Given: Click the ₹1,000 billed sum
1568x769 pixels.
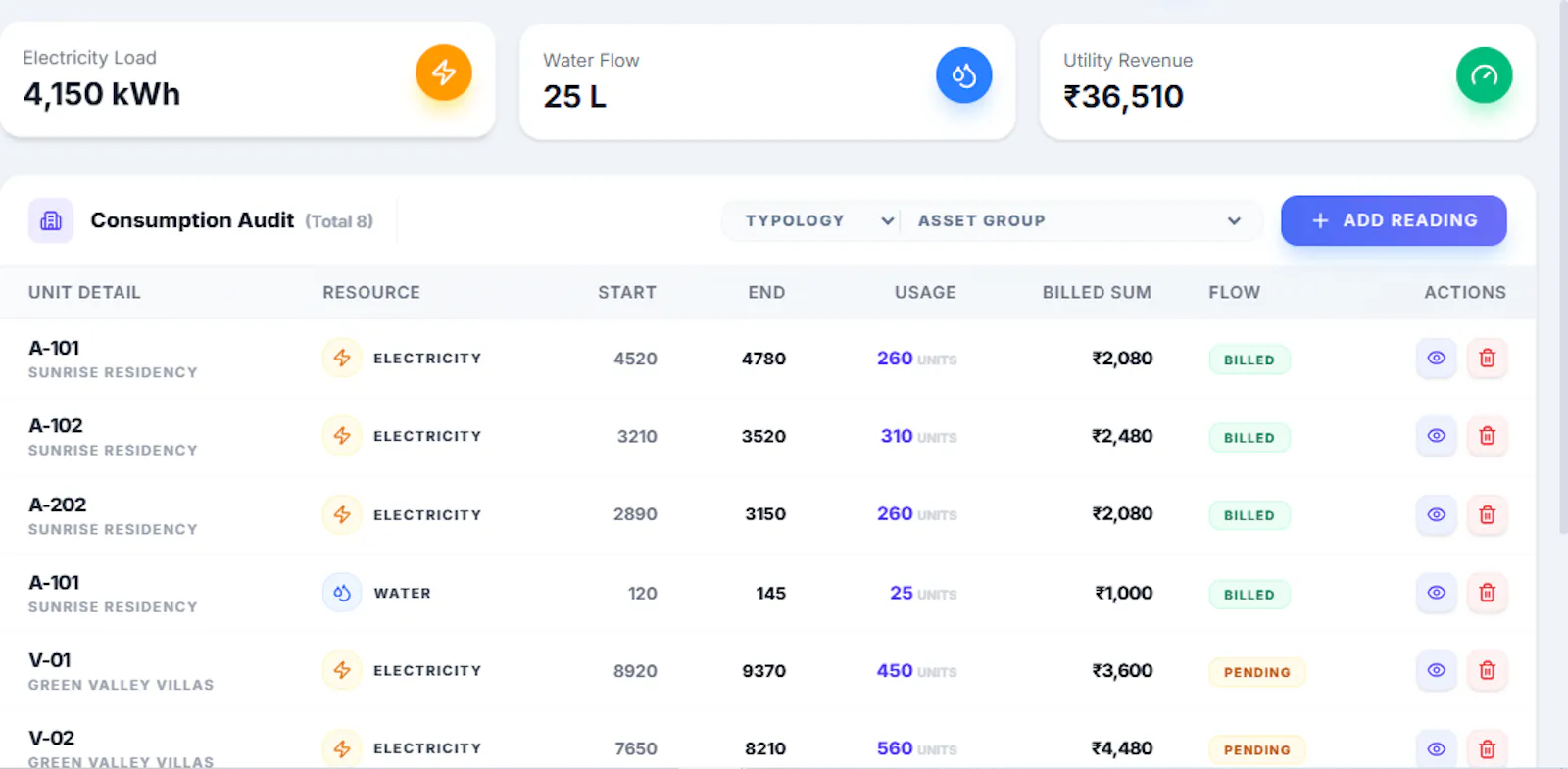Looking at the screenshot, I should point(1124,593).
